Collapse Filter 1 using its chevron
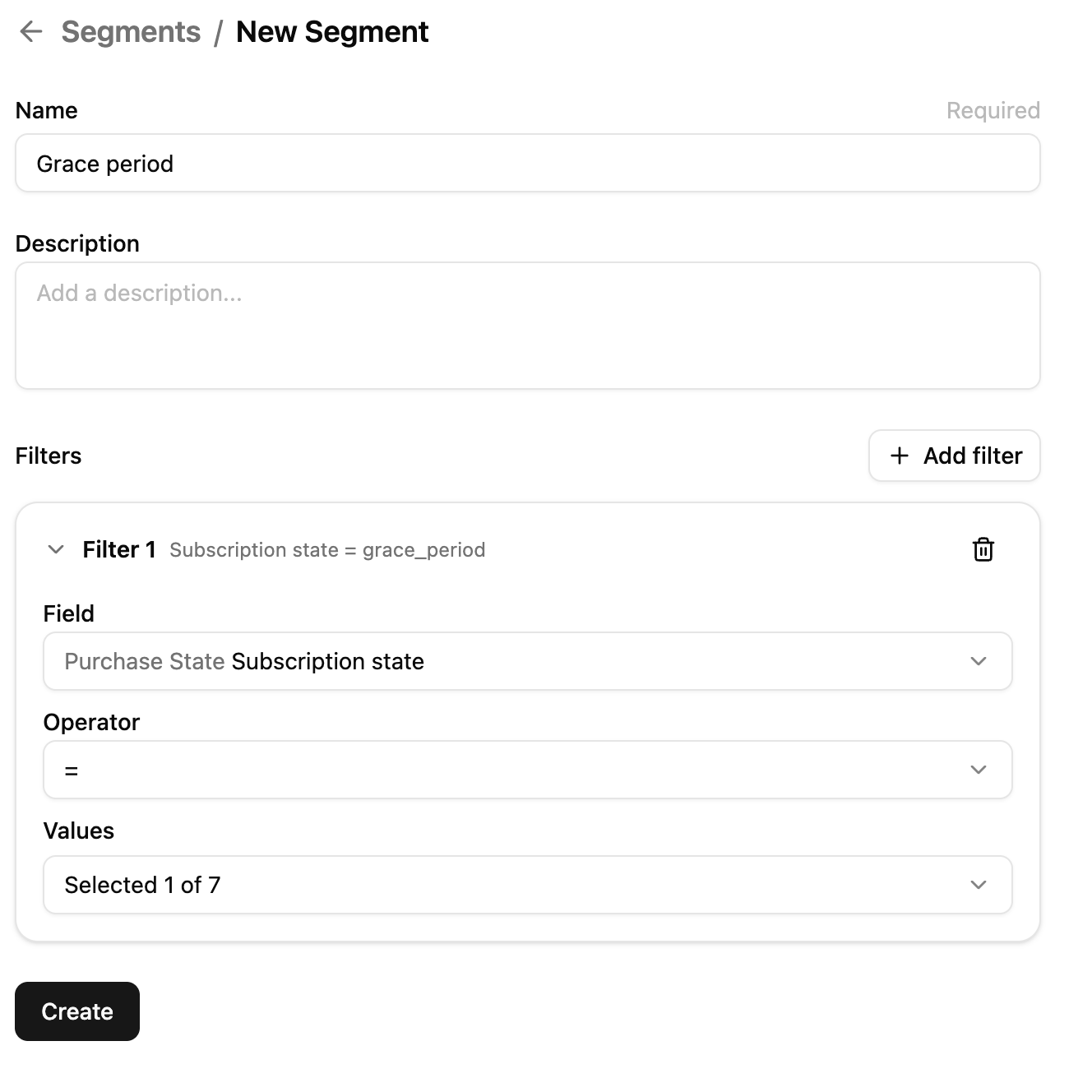Viewport: 1092px width, 1092px height. coord(54,549)
